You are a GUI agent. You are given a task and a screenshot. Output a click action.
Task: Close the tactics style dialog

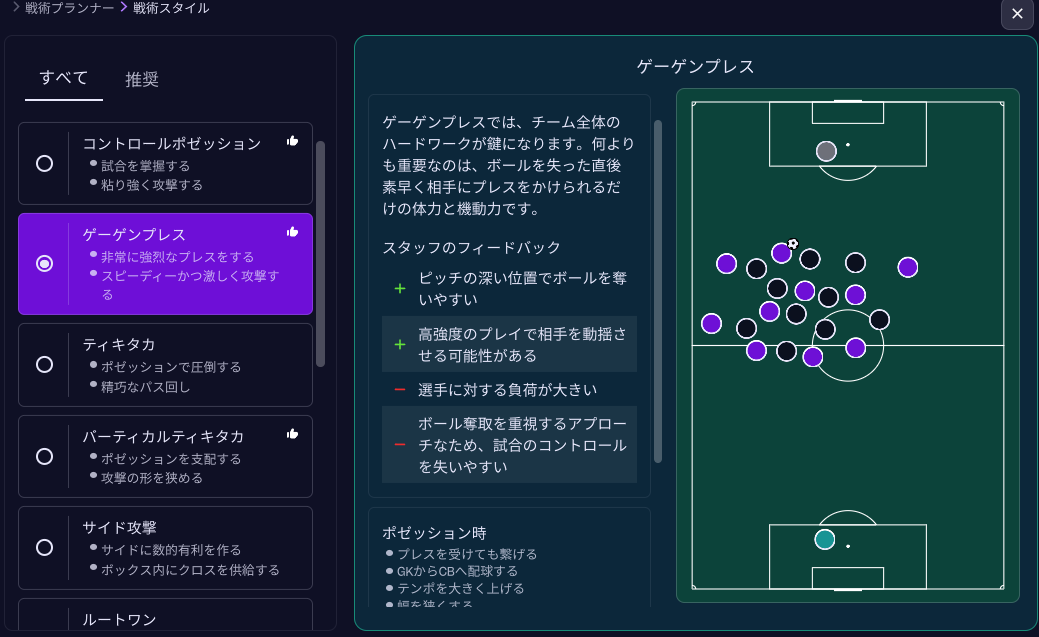click(1017, 14)
